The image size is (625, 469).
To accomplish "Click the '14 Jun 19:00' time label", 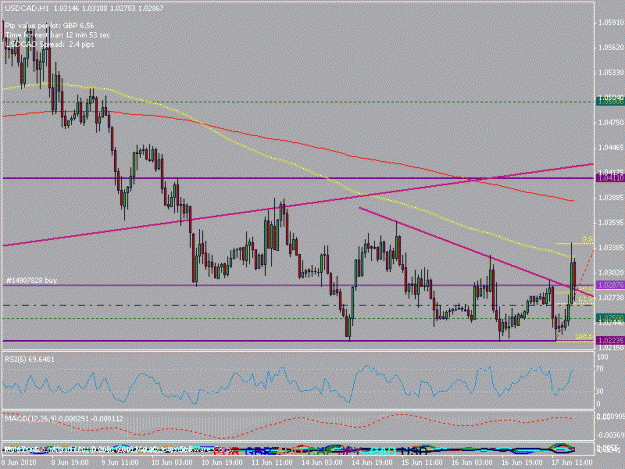I will [x=371, y=463].
